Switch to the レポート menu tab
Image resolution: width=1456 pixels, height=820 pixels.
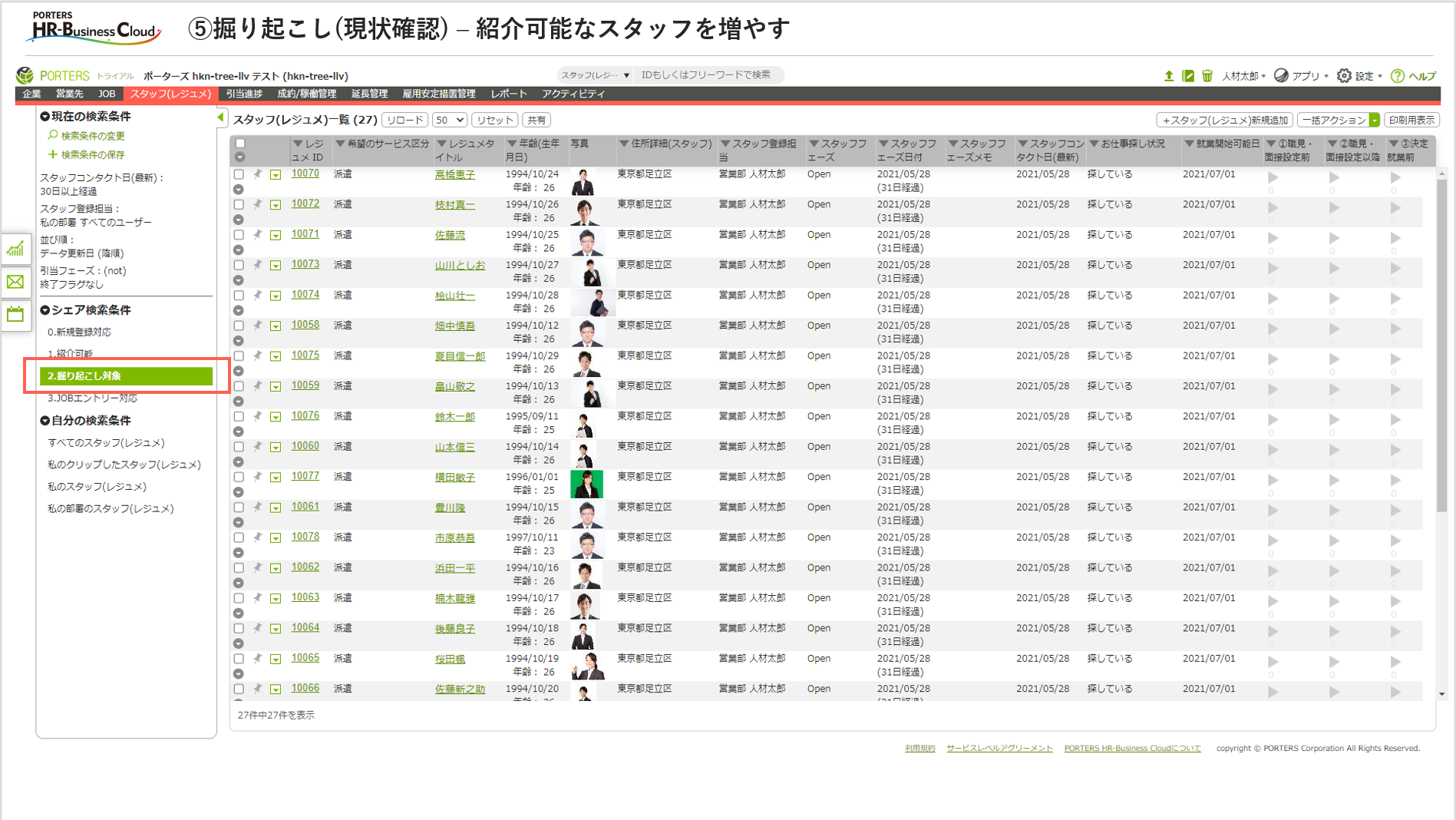click(x=508, y=94)
